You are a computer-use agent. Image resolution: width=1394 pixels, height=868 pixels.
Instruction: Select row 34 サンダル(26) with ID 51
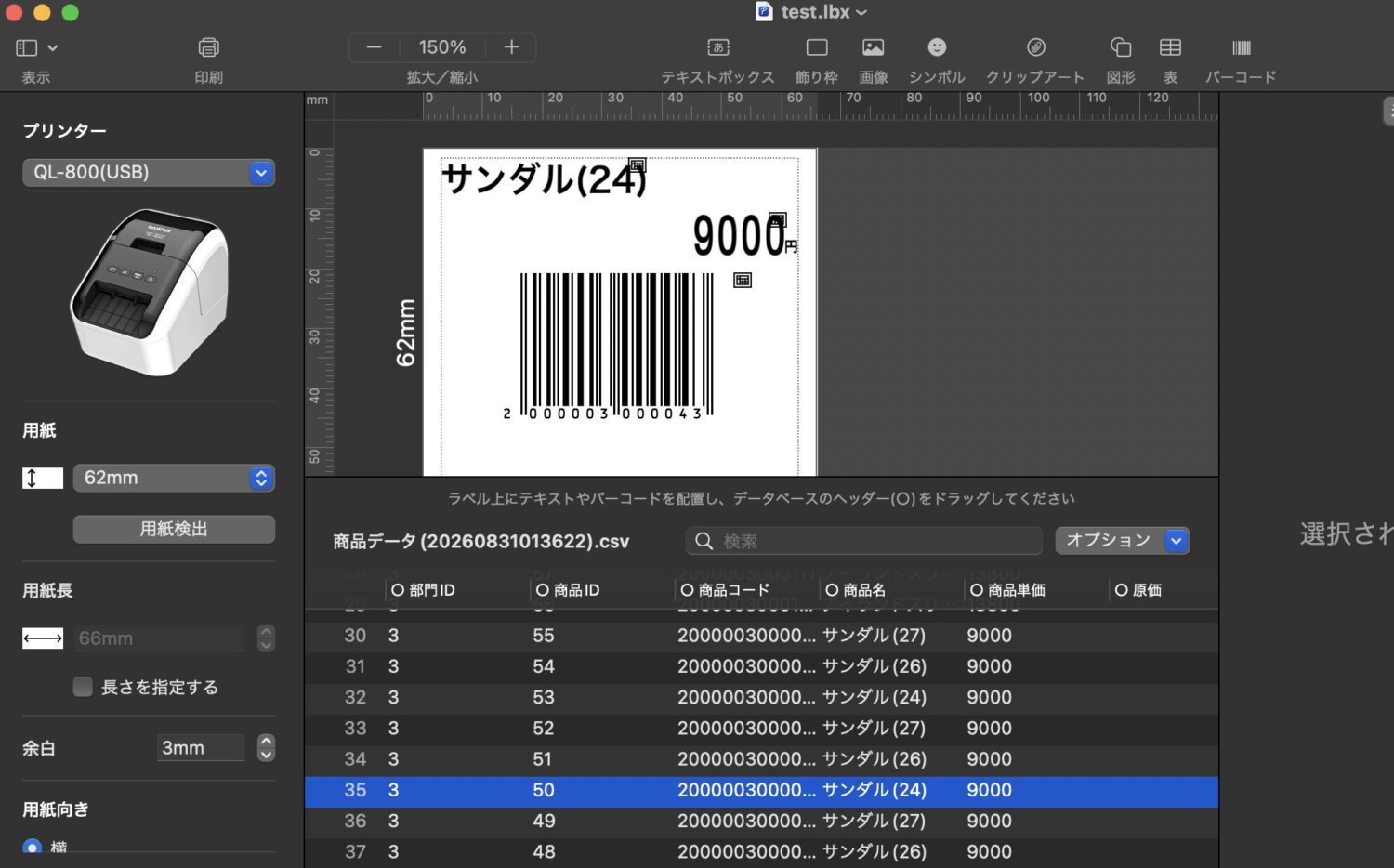tap(761, 759)
